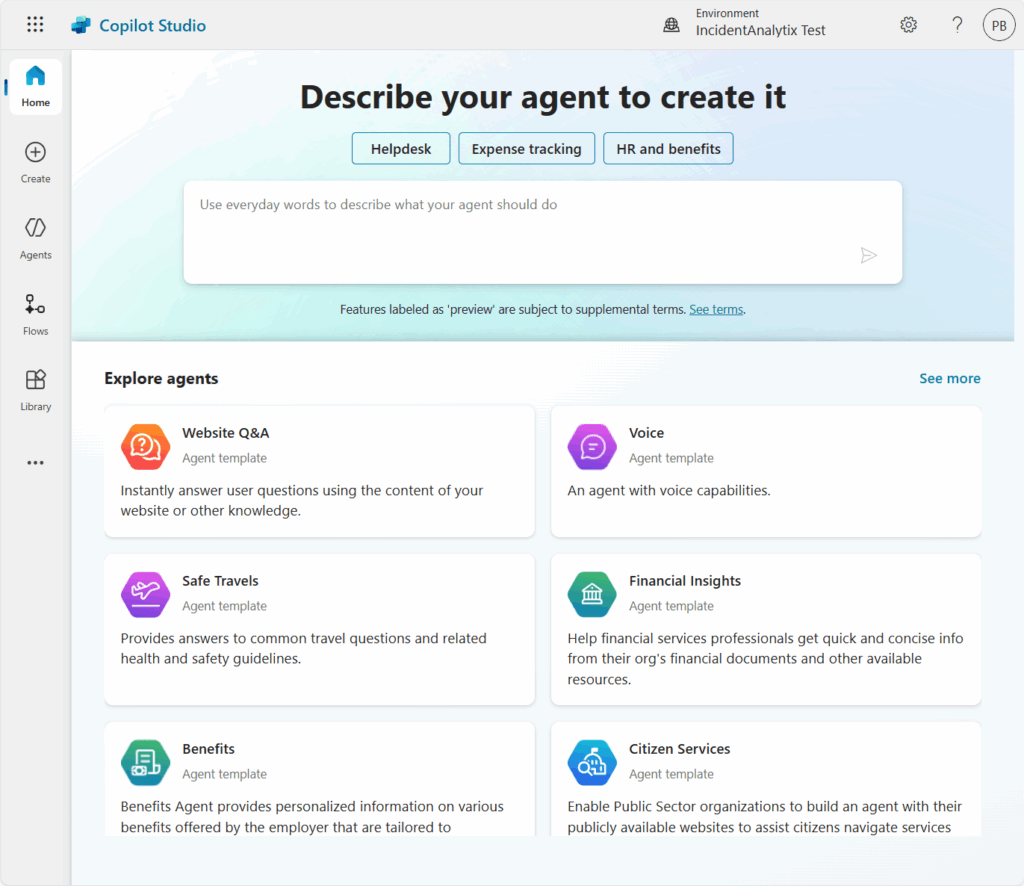Open Library in the left navigation
The width and height of the screenshot is (1024, 886).
tap(35, 391)
